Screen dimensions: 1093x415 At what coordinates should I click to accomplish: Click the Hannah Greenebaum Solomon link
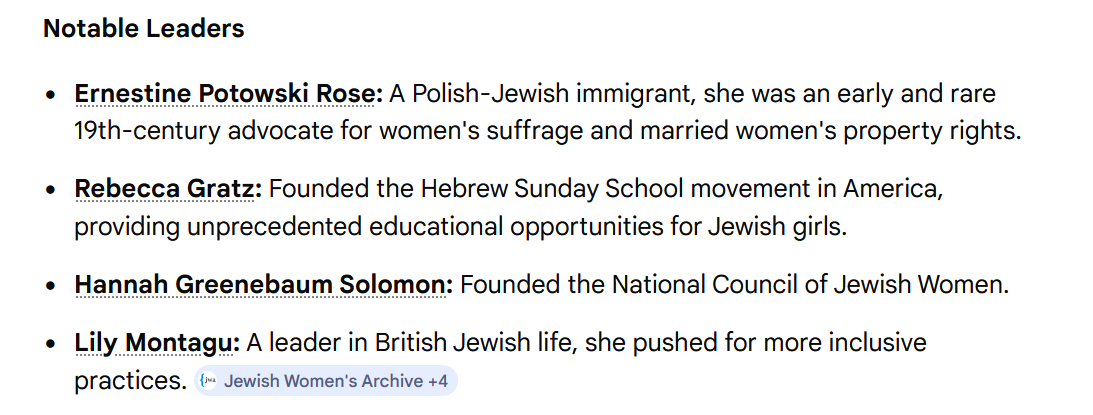pos(263,284)
